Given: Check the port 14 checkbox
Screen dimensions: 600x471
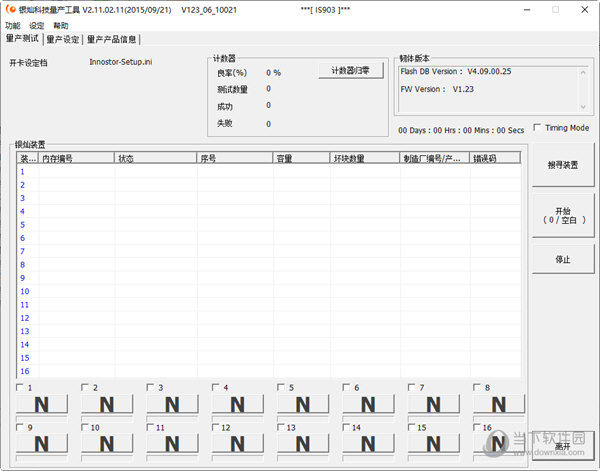Looking at the screenshot, I should pos(346,427).
